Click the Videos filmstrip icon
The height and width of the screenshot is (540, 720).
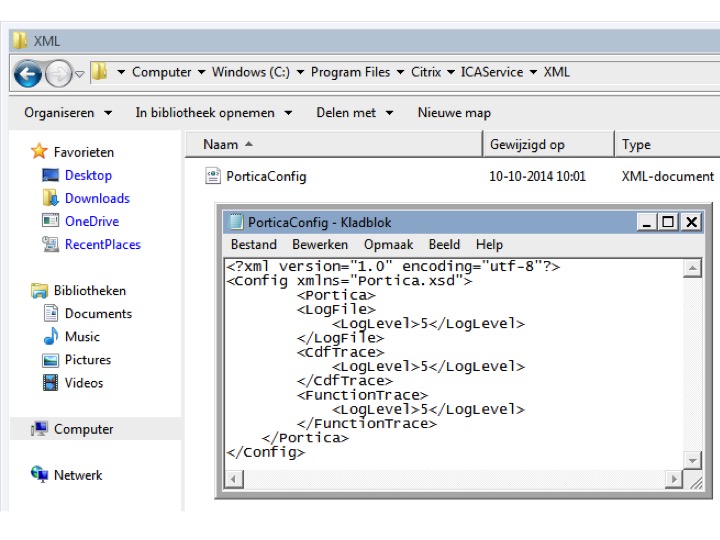pos(50,382)
